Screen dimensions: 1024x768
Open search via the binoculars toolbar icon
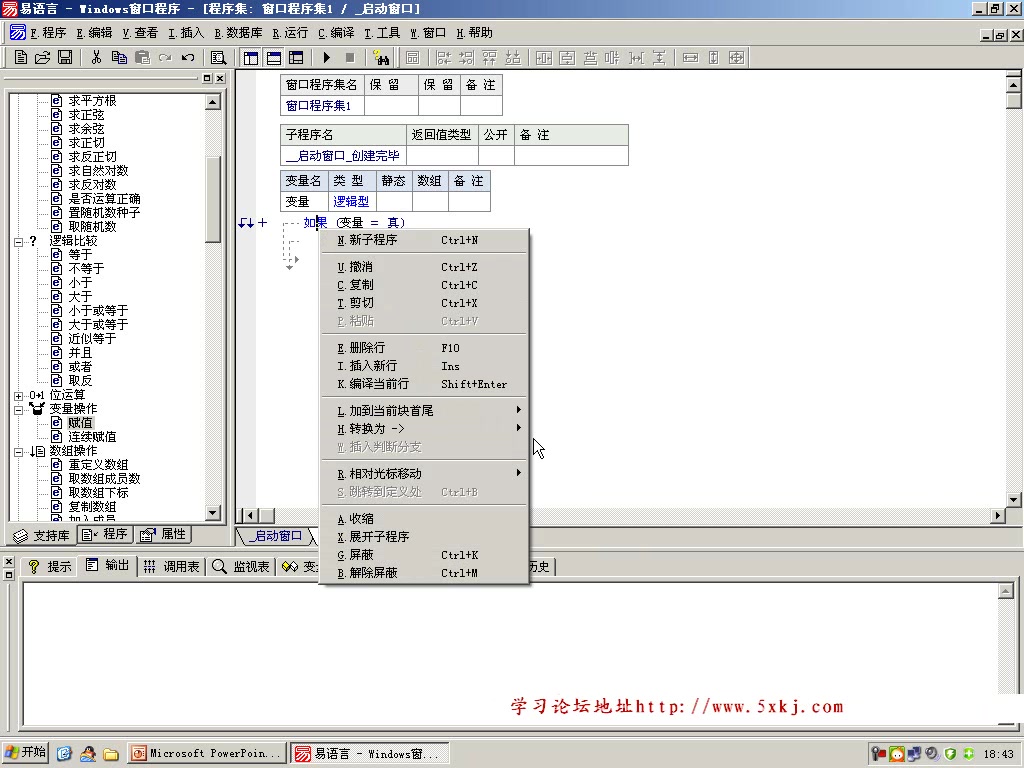pyautogui.click(x=381, y=57)
